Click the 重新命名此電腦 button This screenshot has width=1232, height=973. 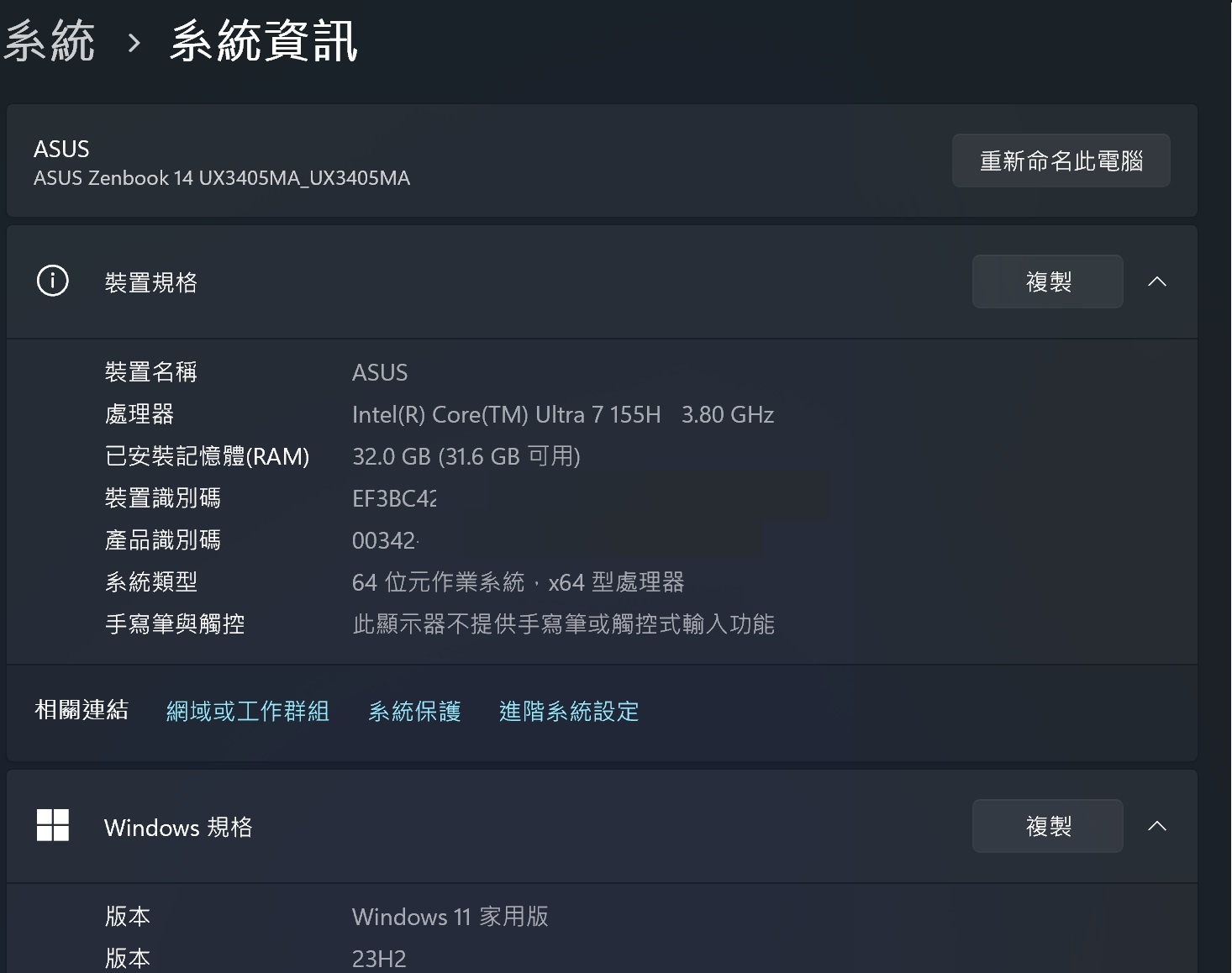pos(1061,160)
